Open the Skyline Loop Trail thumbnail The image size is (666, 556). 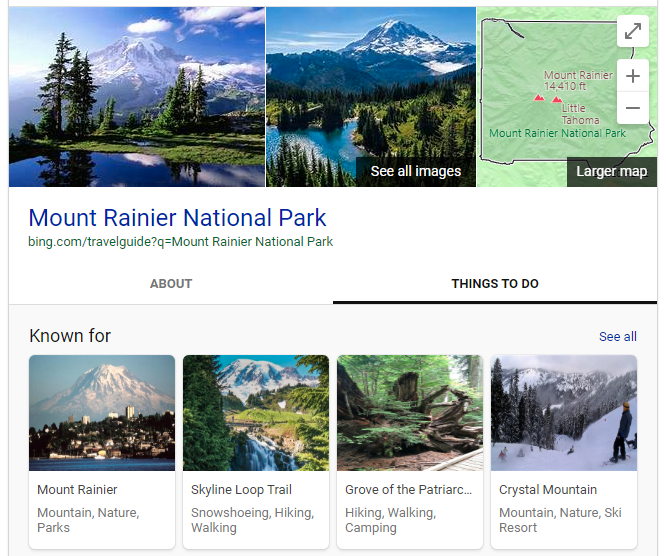[256, 413]
